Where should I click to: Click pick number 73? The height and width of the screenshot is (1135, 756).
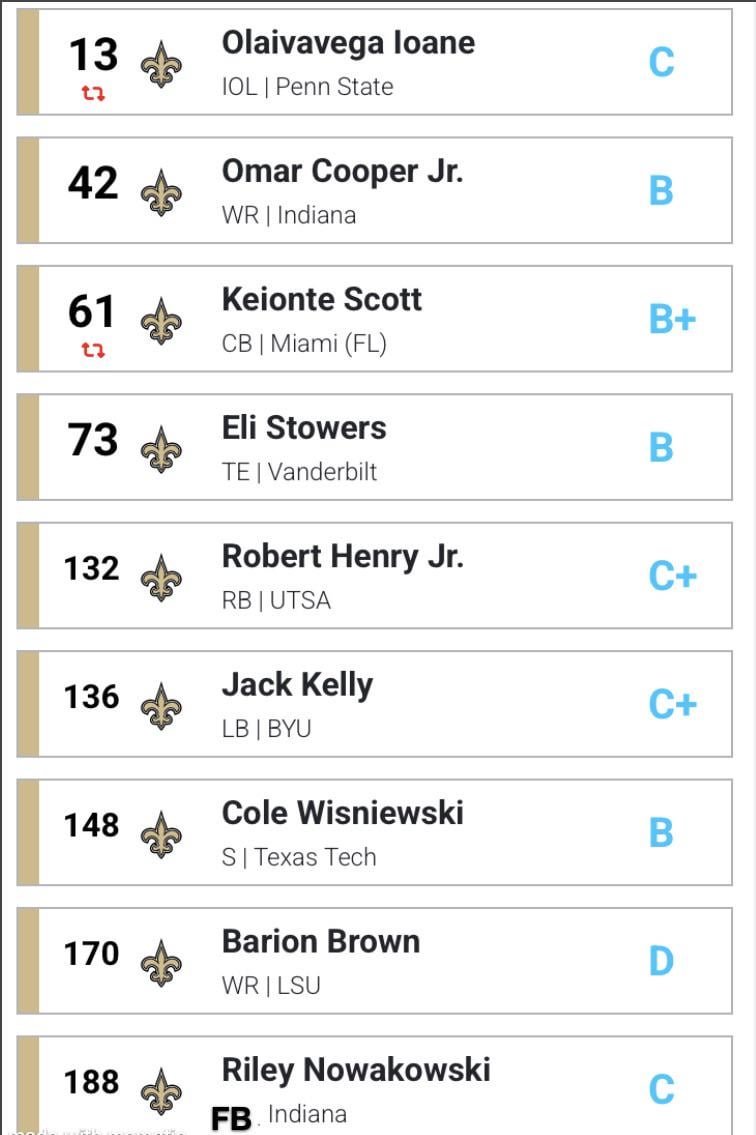tap(93, 441)
